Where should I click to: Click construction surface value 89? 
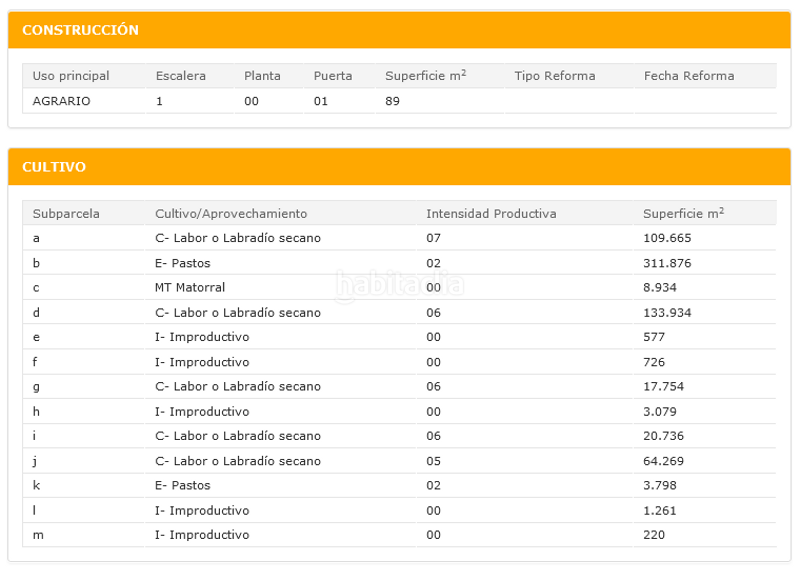pyautogui.click(x=393, y=101)
